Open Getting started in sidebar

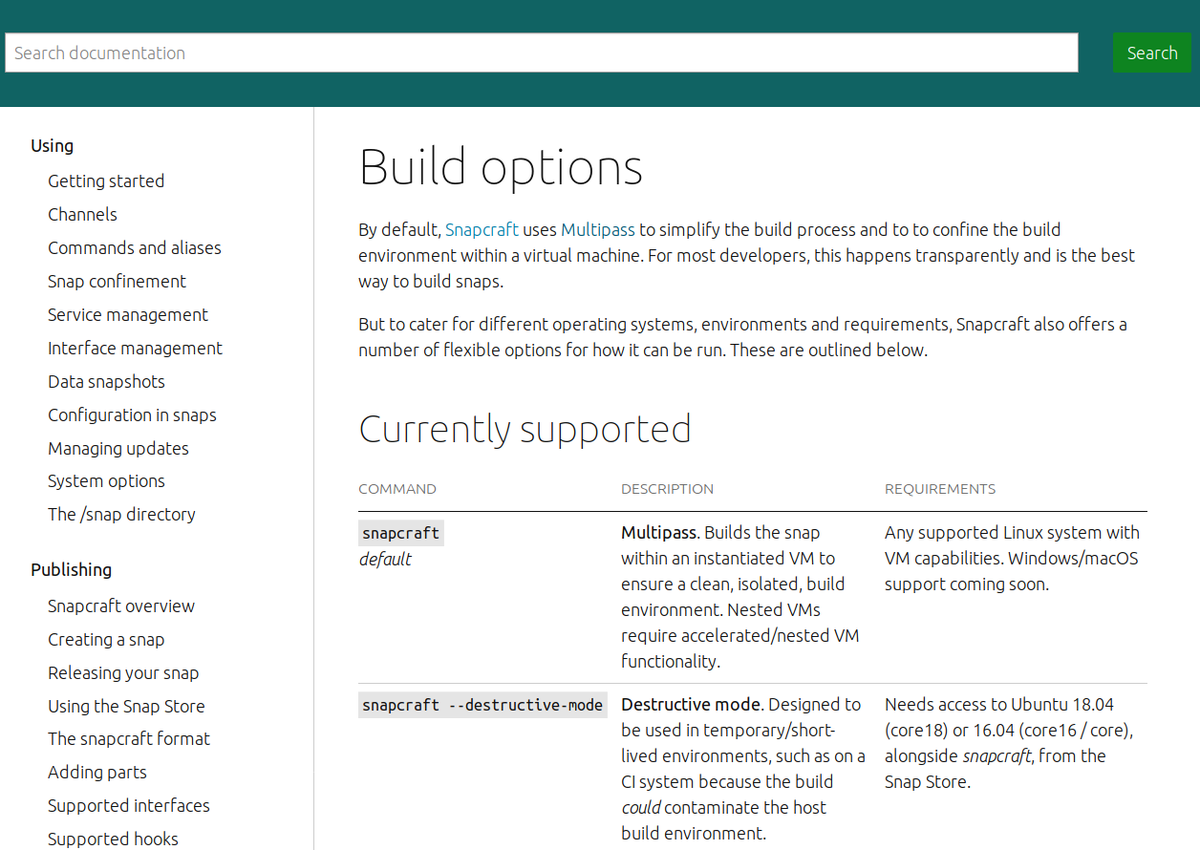pyautogui.click(x=106, y=181)
